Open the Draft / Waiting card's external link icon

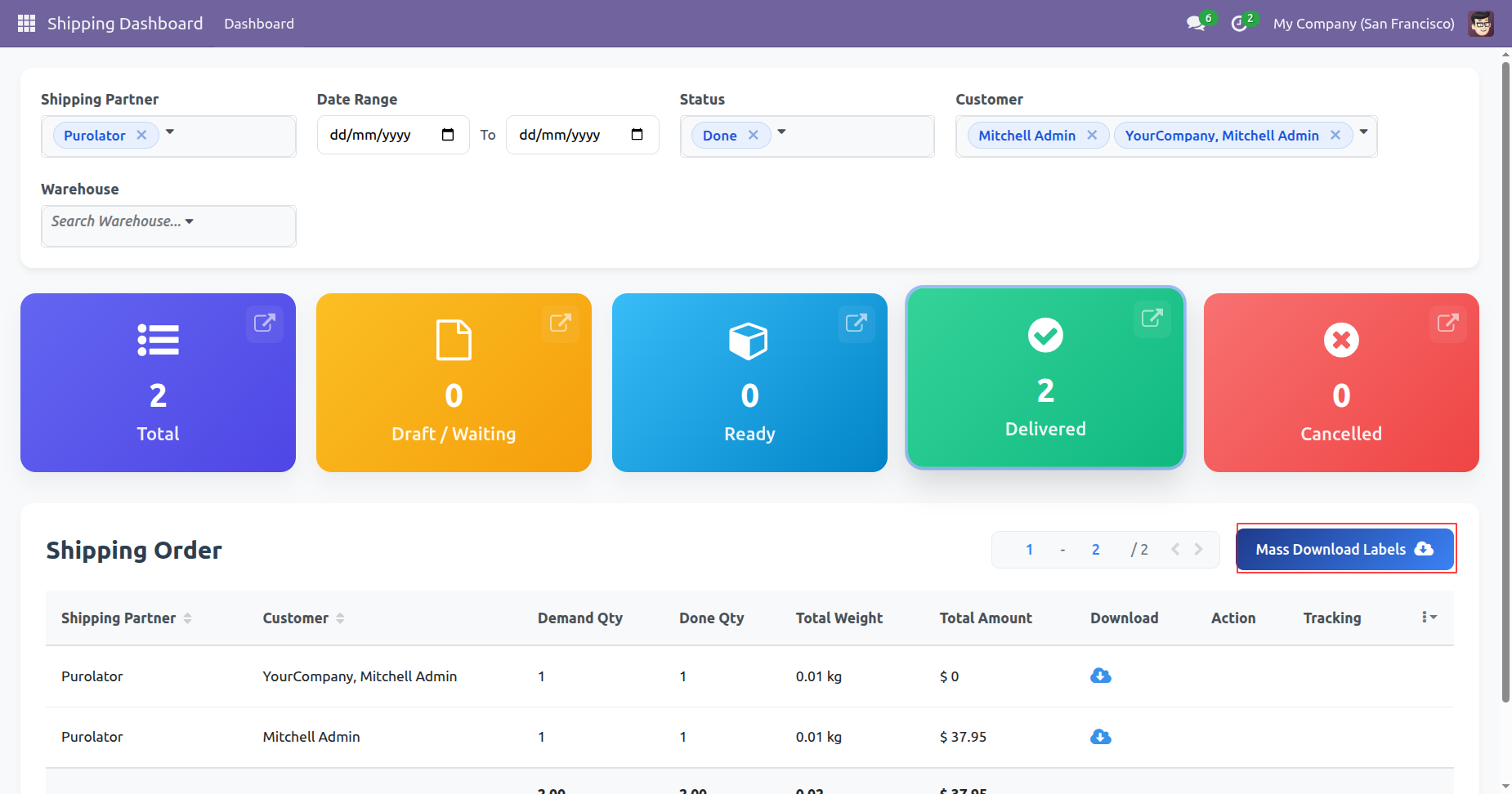coord(560,323)
